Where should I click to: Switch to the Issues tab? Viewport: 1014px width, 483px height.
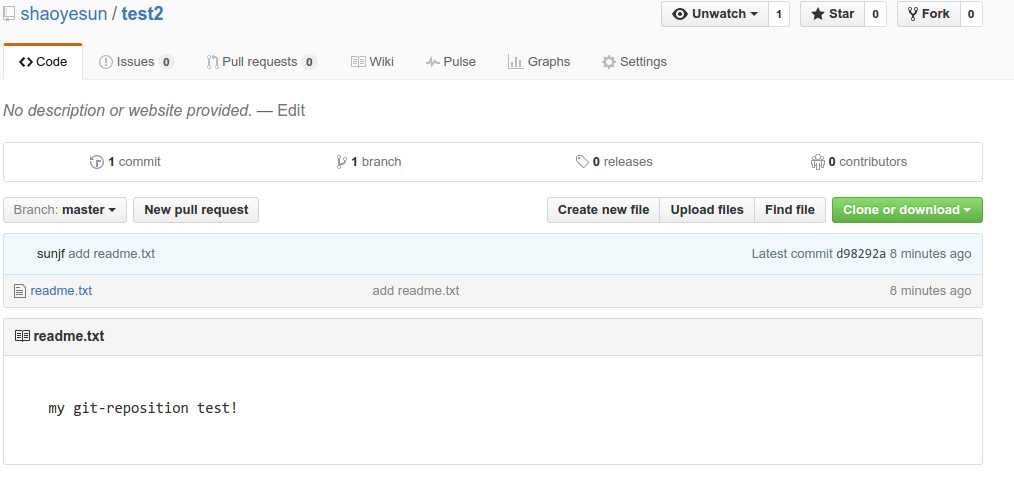(136, 62)
